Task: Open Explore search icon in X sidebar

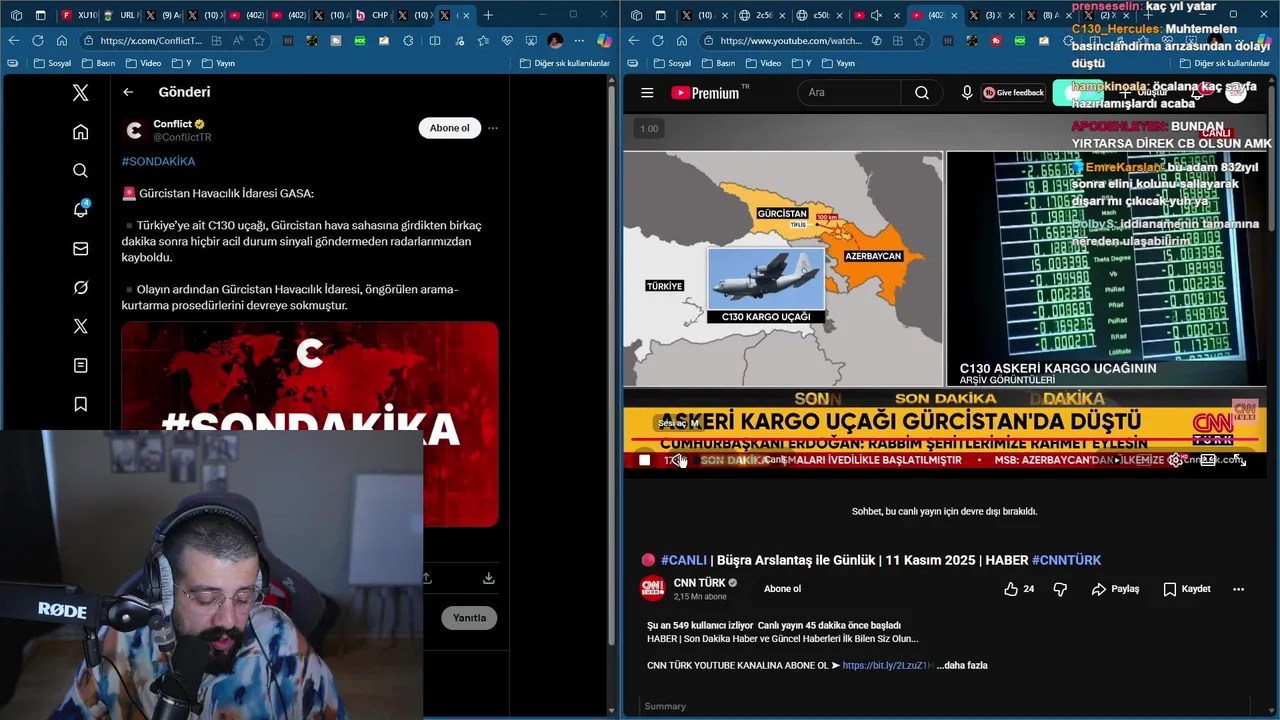Action: (x=81, y=171)
